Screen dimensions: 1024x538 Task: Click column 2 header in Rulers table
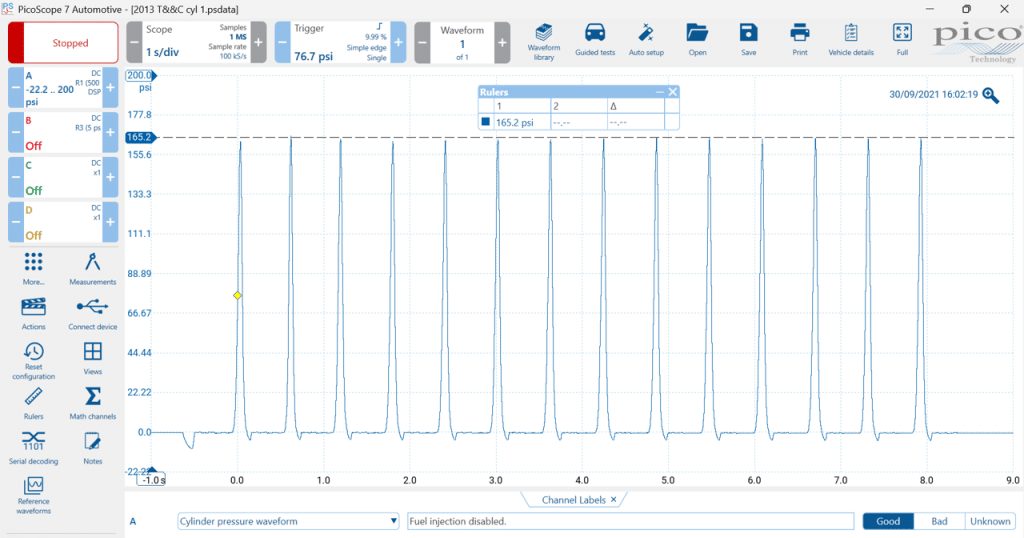(x=579, y=106)
